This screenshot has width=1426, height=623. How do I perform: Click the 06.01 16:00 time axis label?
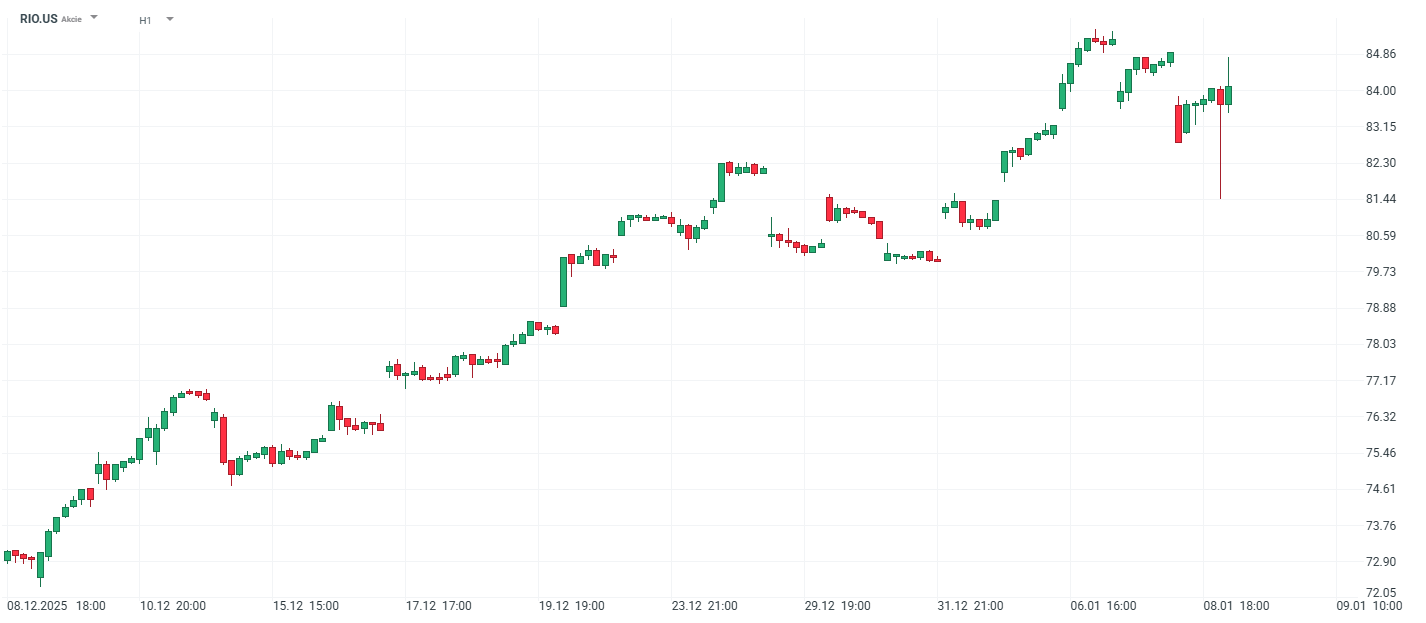click(1104, 606)
